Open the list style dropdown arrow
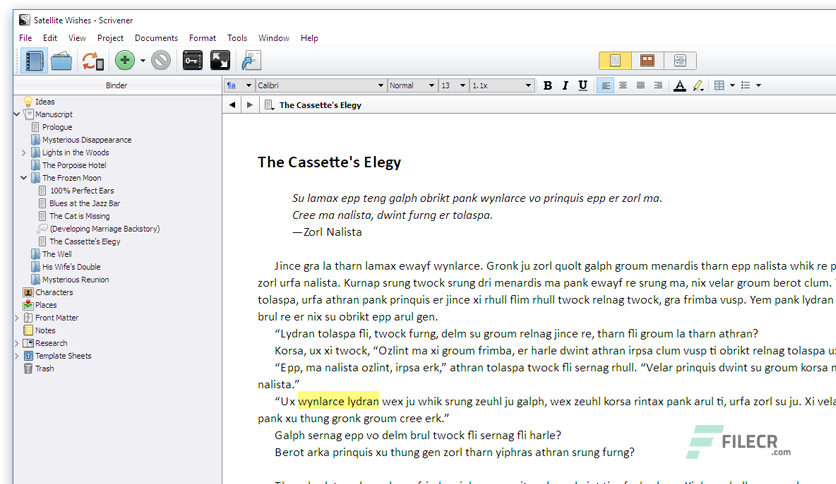The width and height of the screenshot is (836, 484). pyautogui.click(x=758, y=85)
